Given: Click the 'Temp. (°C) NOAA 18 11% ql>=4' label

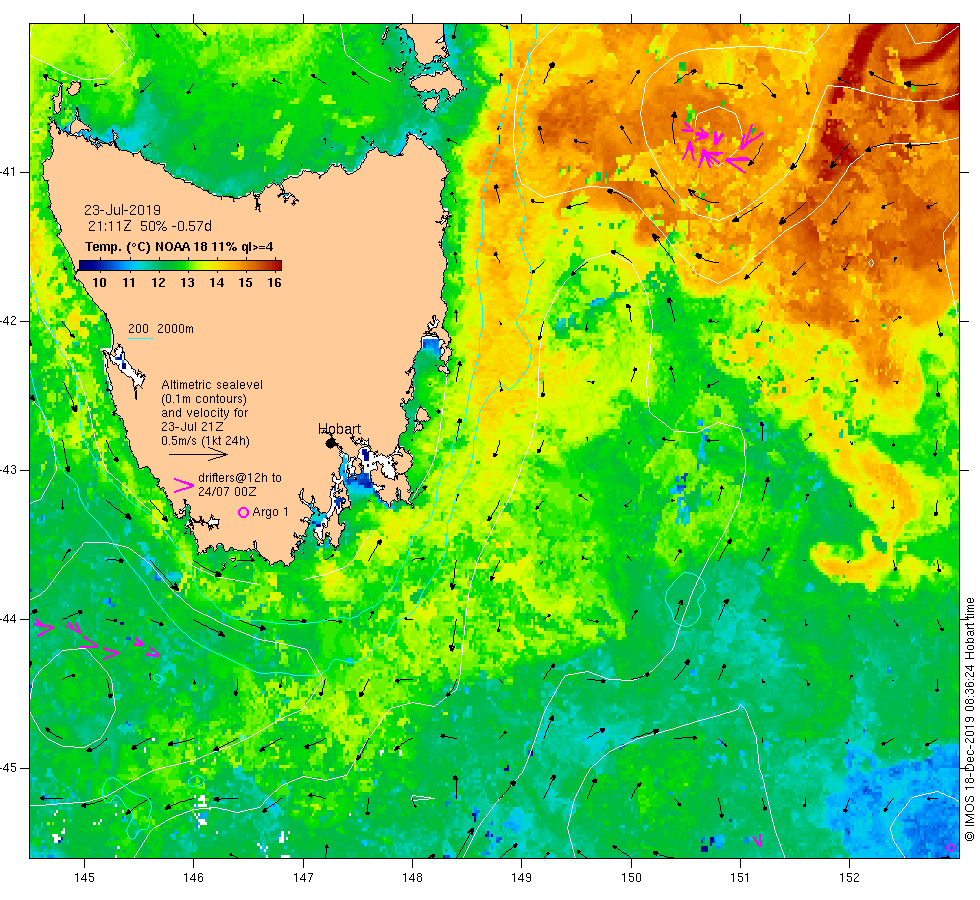Looking at the screenshot, I should (179, 247).
